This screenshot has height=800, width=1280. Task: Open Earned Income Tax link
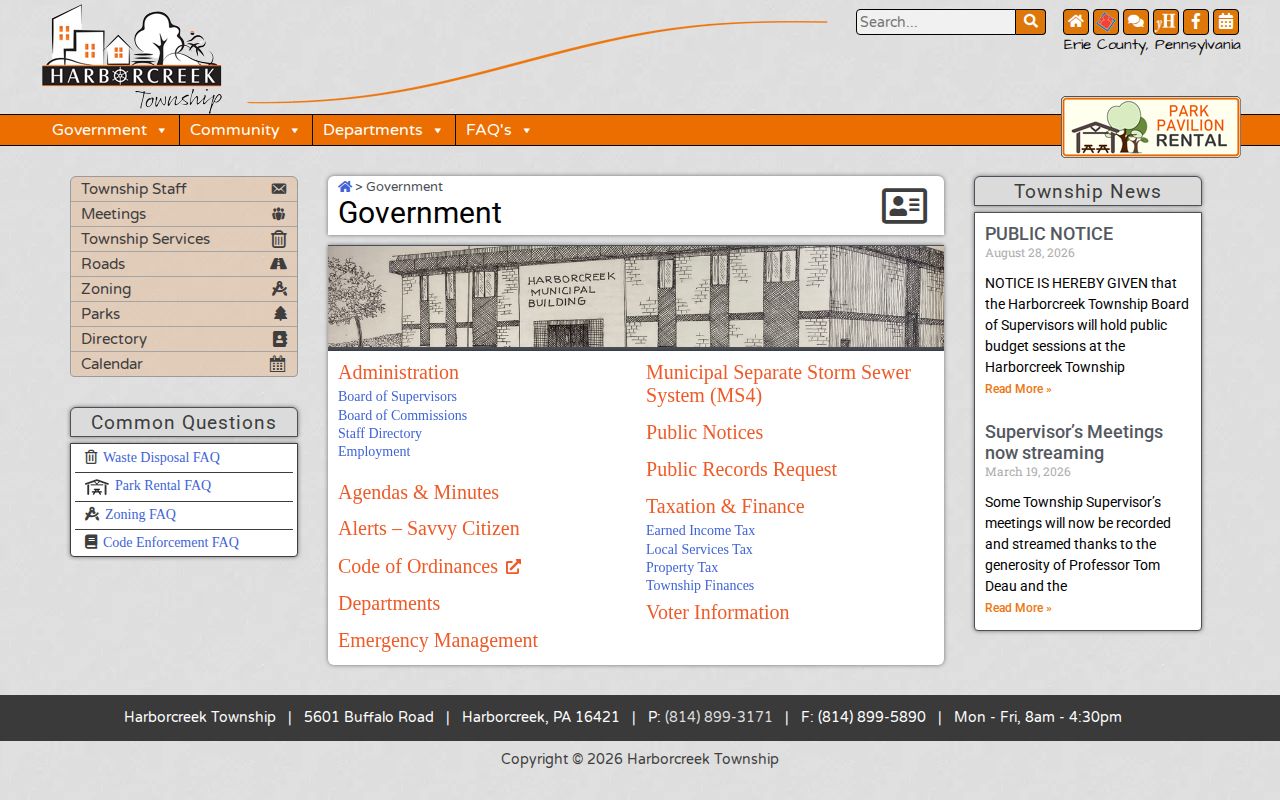[700, 530]
